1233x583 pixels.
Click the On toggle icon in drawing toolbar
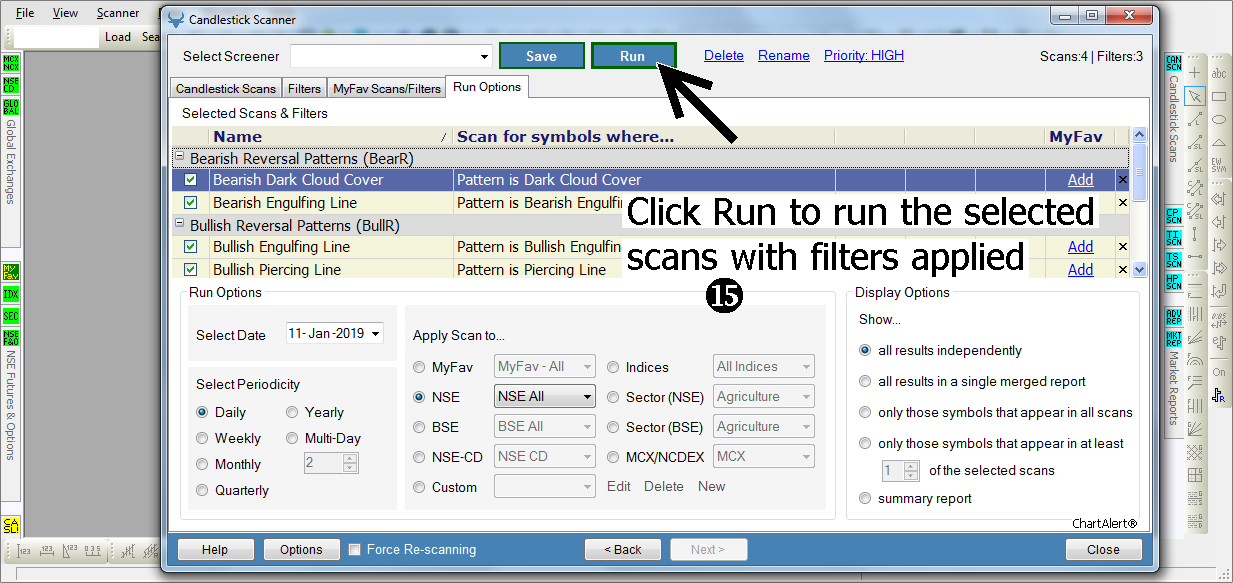point(1219,372)
